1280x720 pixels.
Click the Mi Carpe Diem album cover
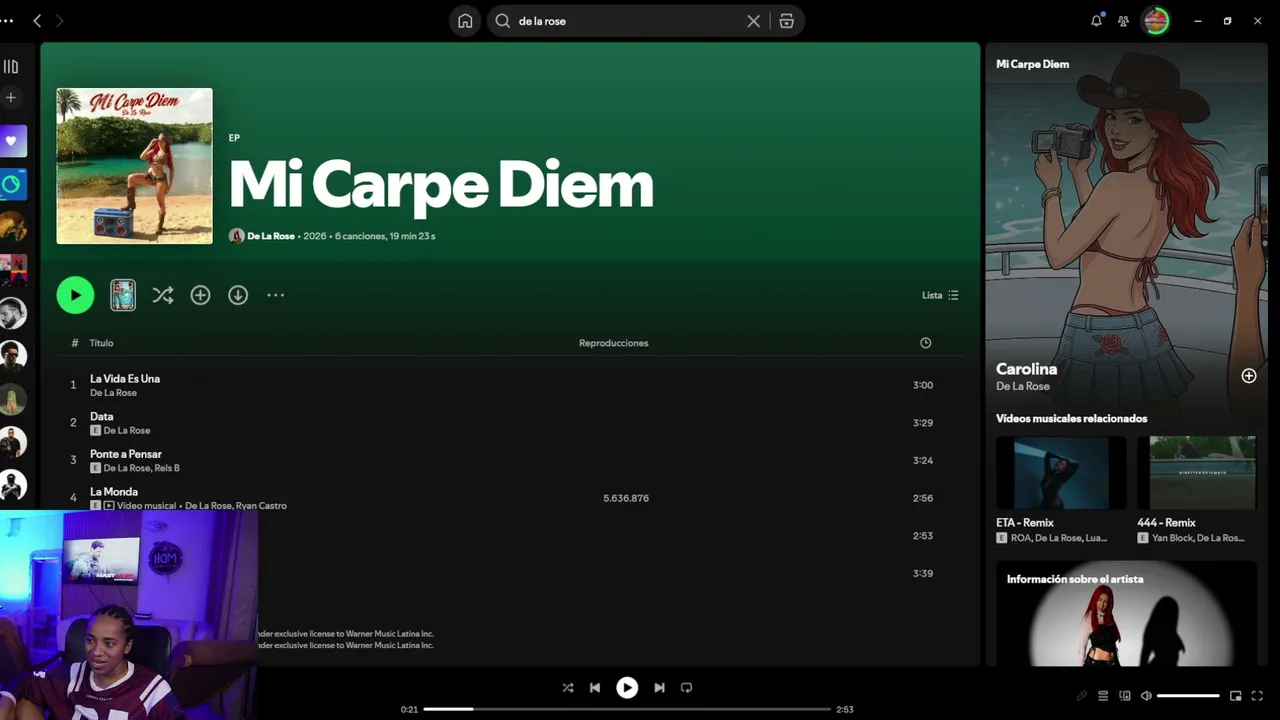pyautogui.click(x=134, y=166)
